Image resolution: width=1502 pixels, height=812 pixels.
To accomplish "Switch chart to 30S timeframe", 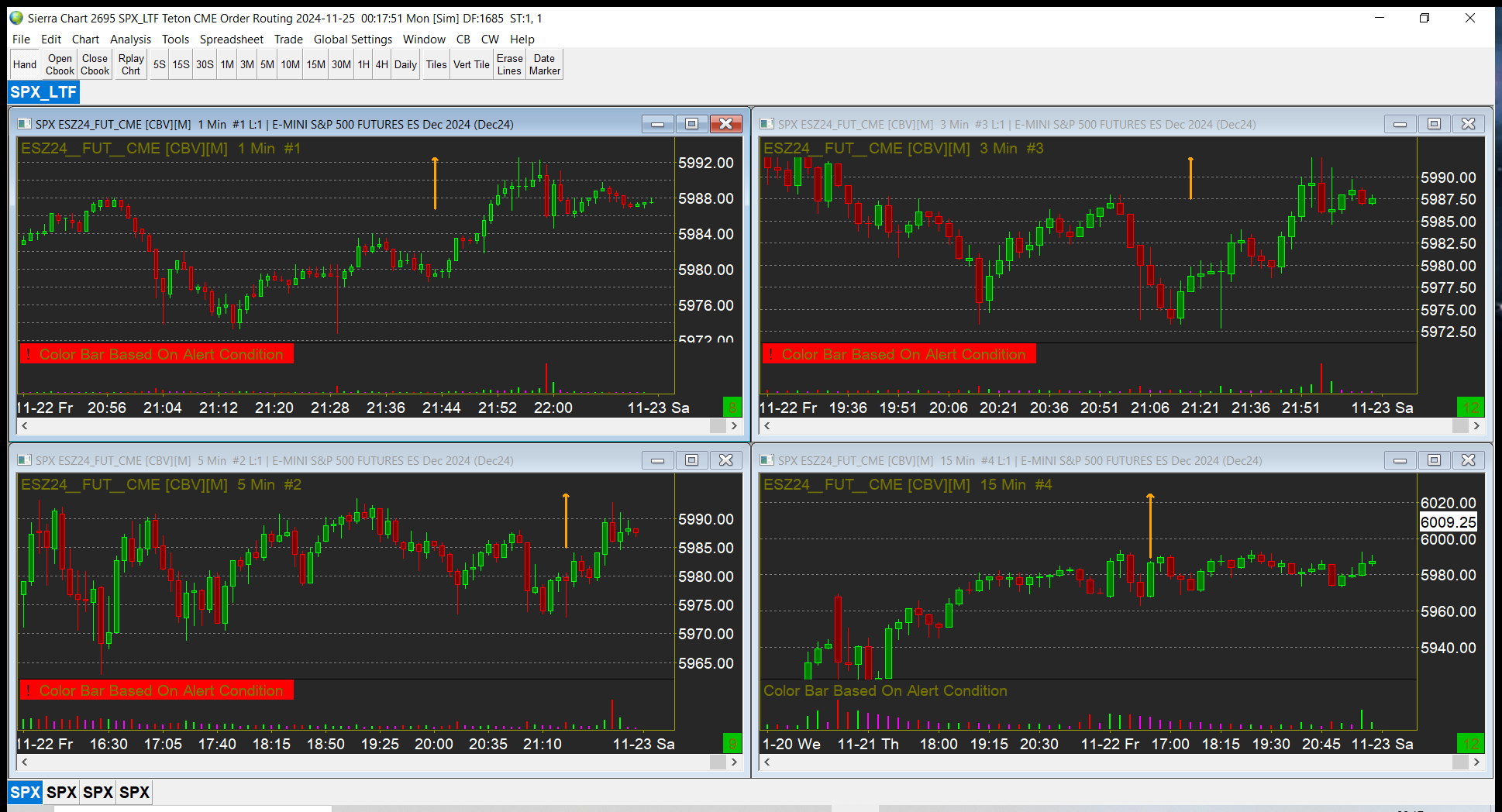I will coord(205,64).
